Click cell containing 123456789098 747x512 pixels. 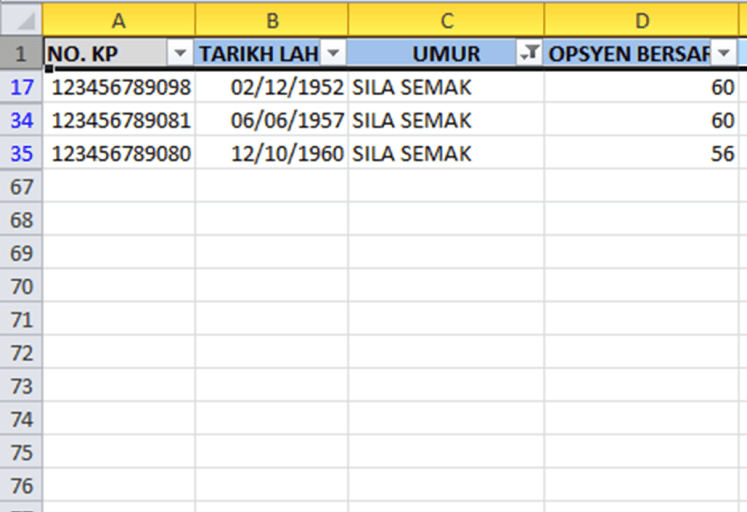pyautogui.click(x=120, y=87)
